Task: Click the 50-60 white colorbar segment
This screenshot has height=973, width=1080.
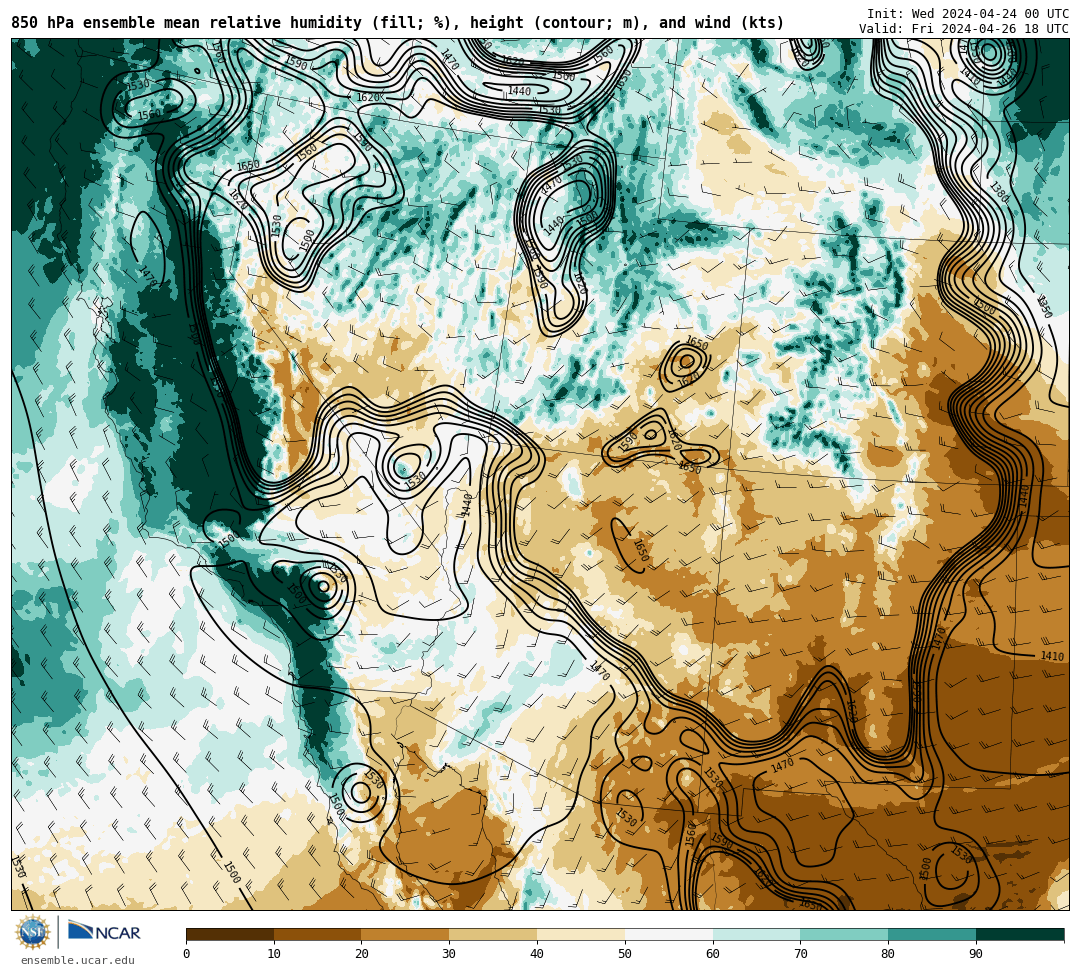Action: pos(669,934)
